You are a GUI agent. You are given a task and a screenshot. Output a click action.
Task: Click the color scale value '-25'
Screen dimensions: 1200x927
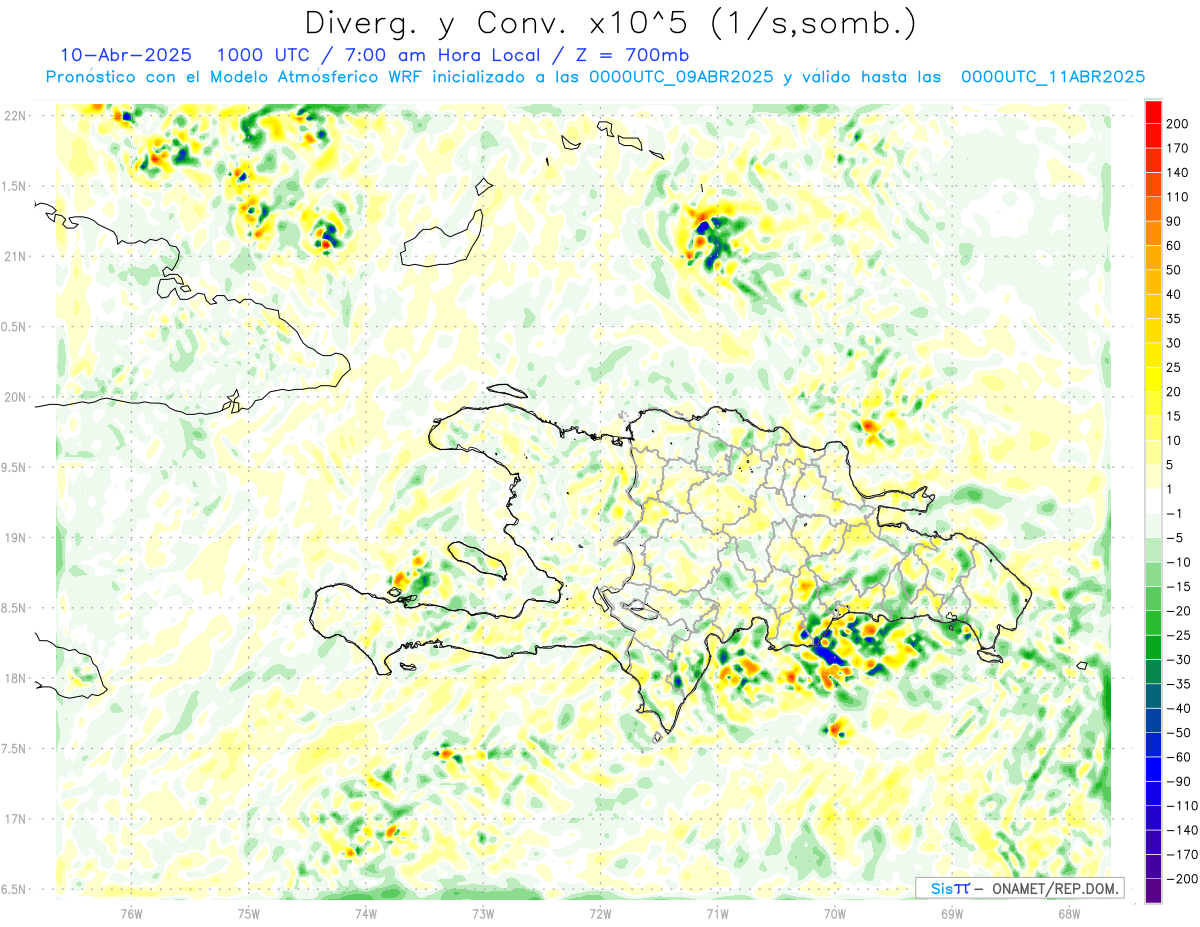tap(1179, 635)
